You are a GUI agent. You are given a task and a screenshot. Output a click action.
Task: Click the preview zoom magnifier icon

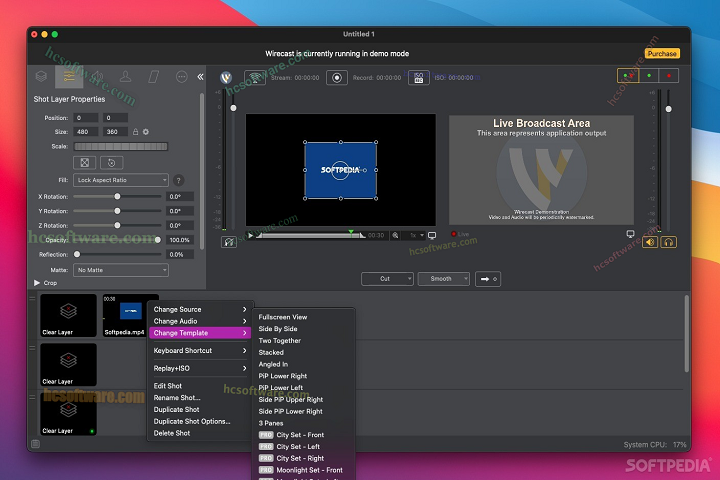(x=395, y=235)
